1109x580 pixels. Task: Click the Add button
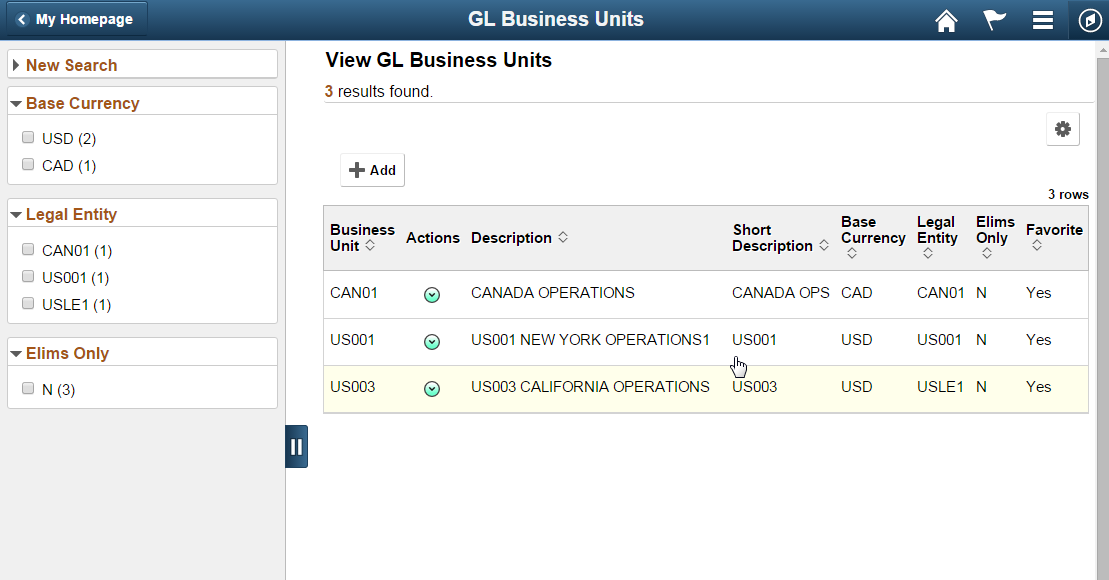tap(372, 170)
